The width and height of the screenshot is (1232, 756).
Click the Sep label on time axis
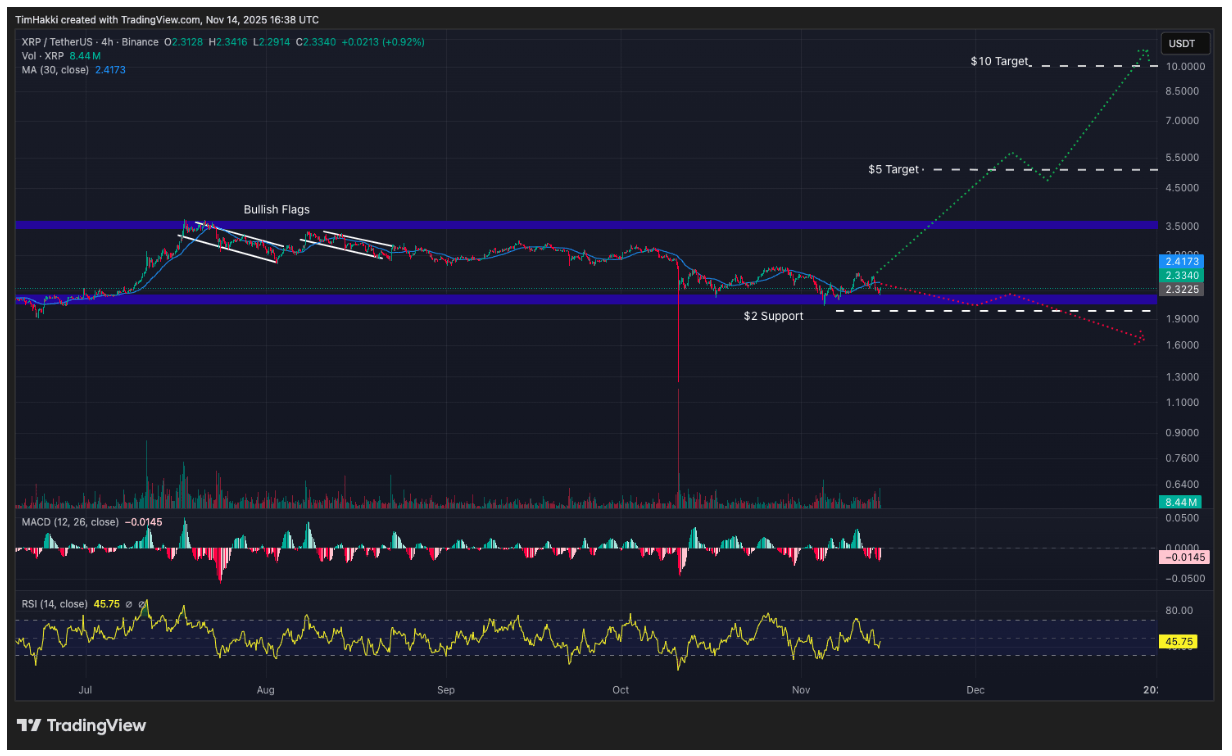click(x=446, y=690)
